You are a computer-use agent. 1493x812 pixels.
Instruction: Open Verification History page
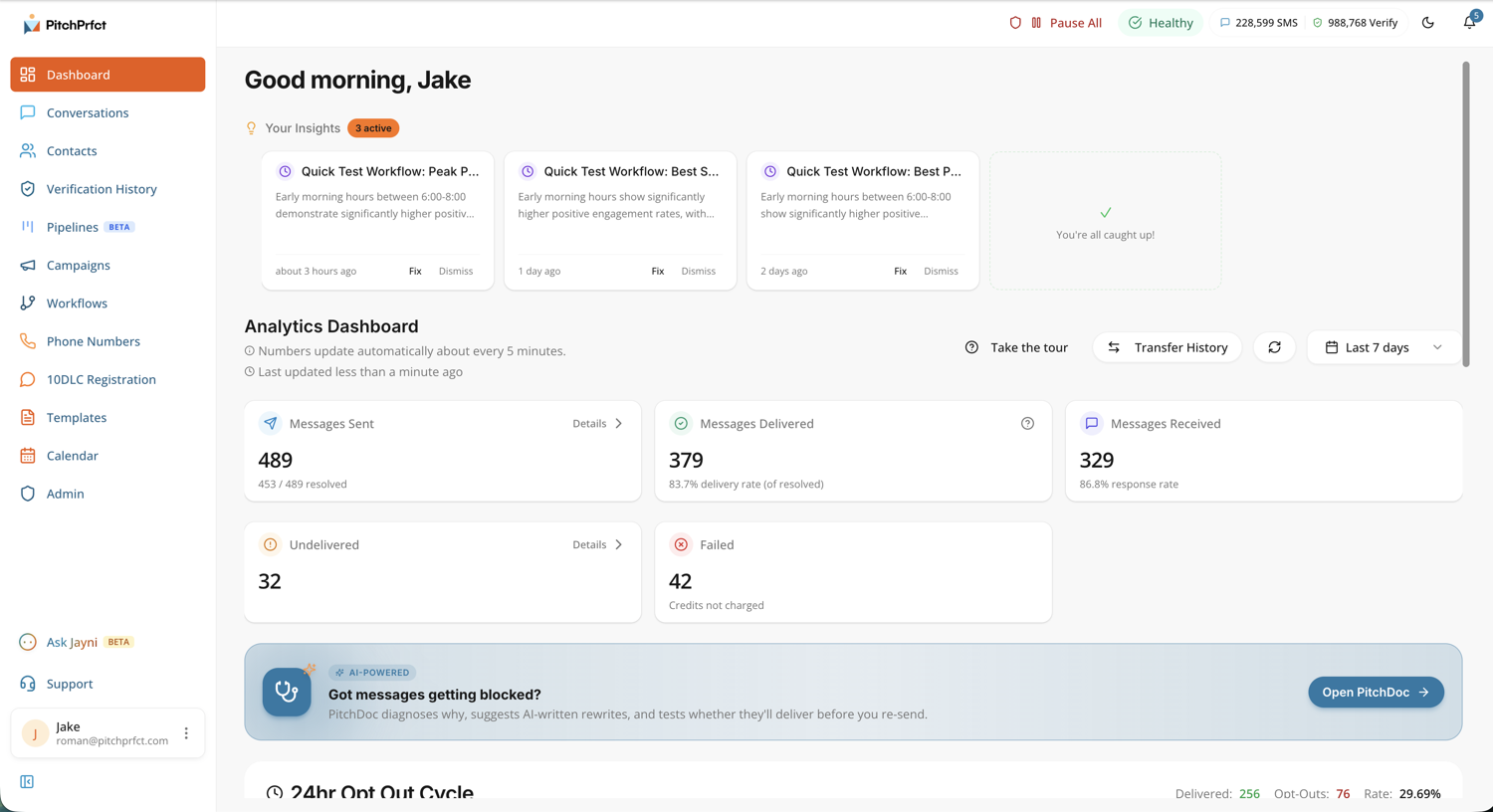coord(107,189)
